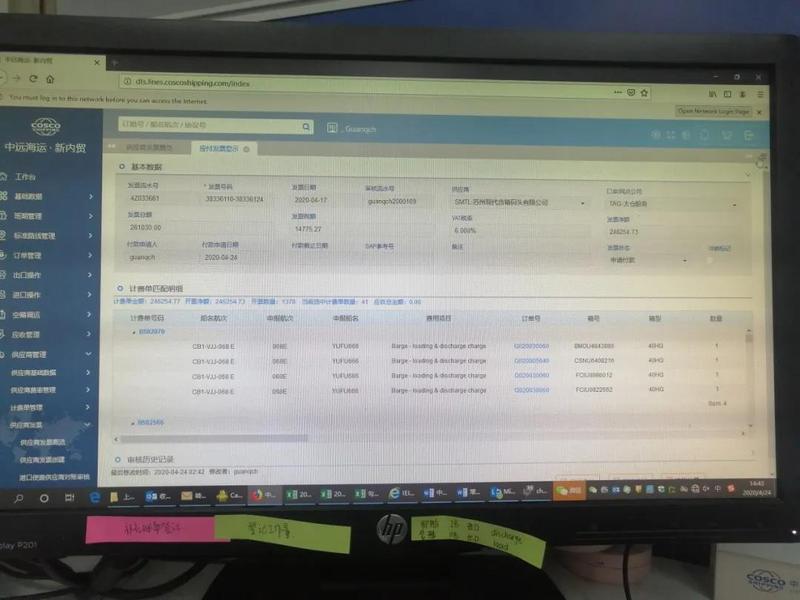
Task: Close the active invoice display tab
Action: coord(247,148)
